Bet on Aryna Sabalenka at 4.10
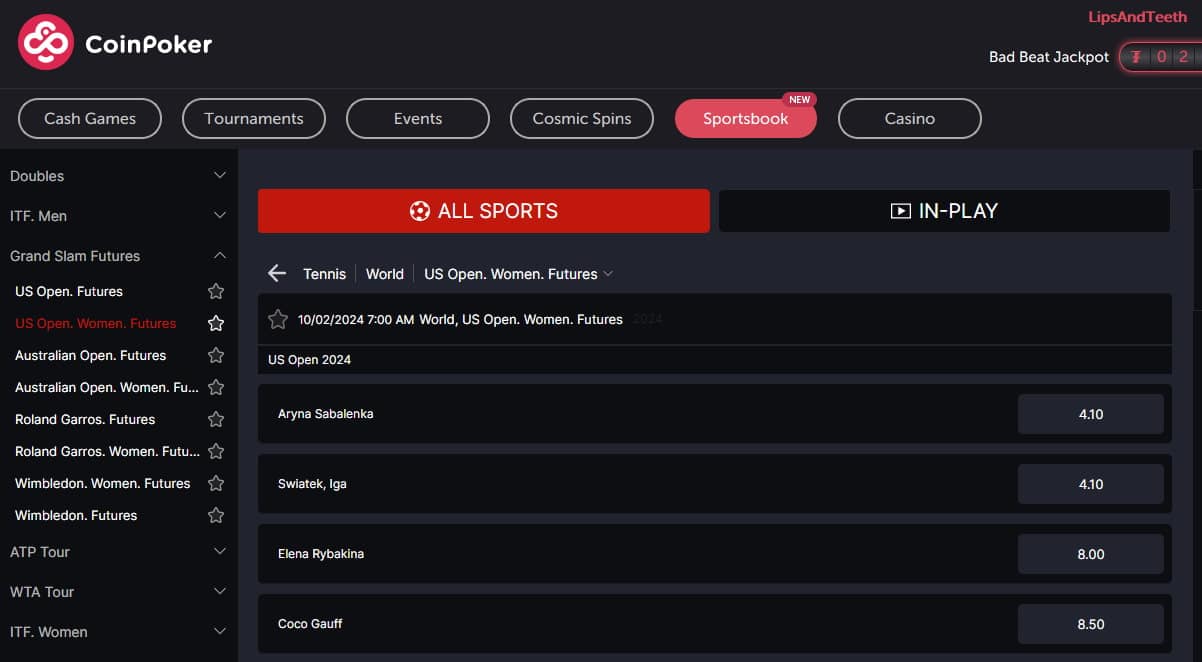The height and width of the screenshot is (662, 1202). (1091, 414)
